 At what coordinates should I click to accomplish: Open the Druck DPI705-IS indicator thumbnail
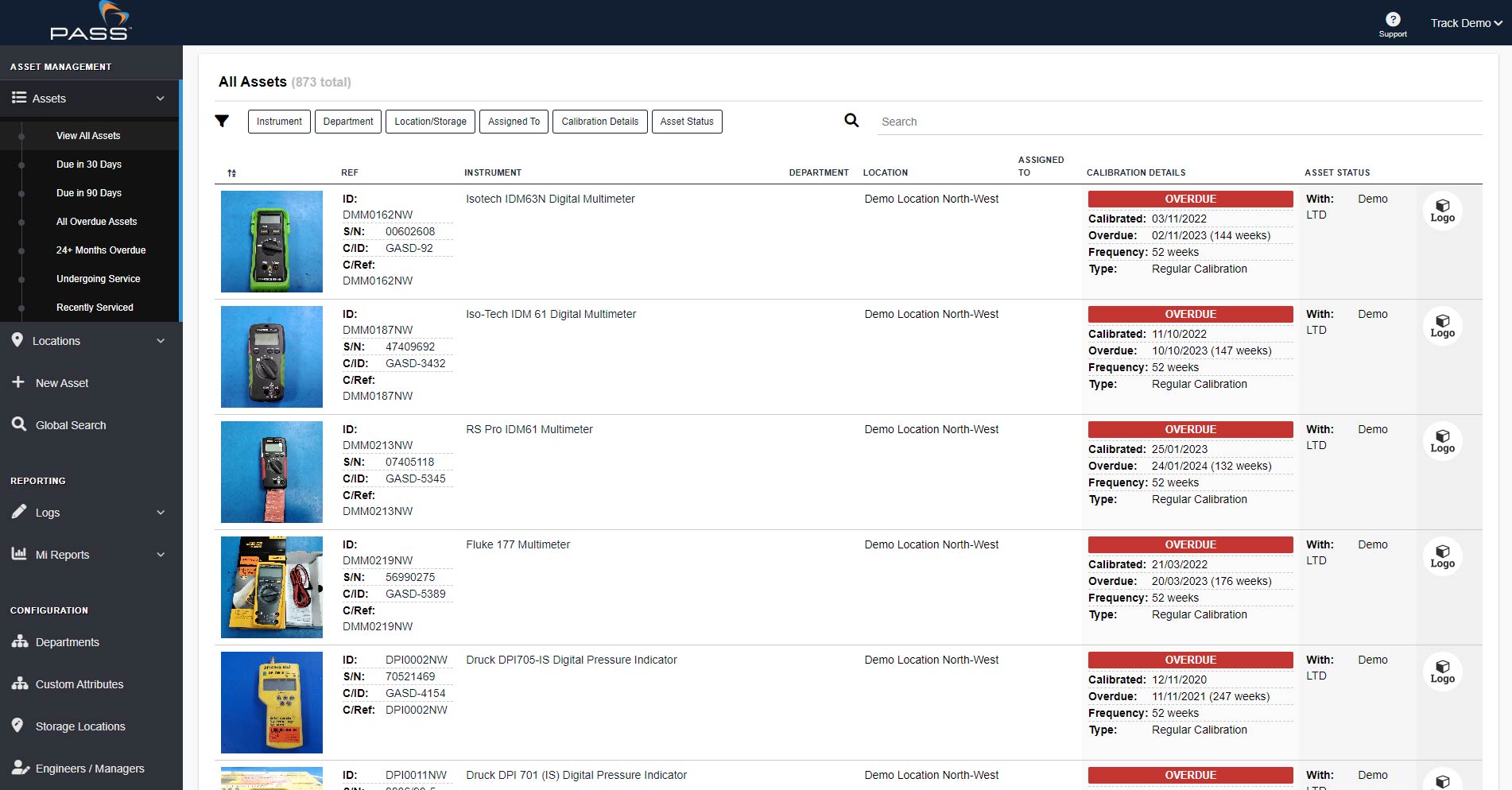point(272,703)
